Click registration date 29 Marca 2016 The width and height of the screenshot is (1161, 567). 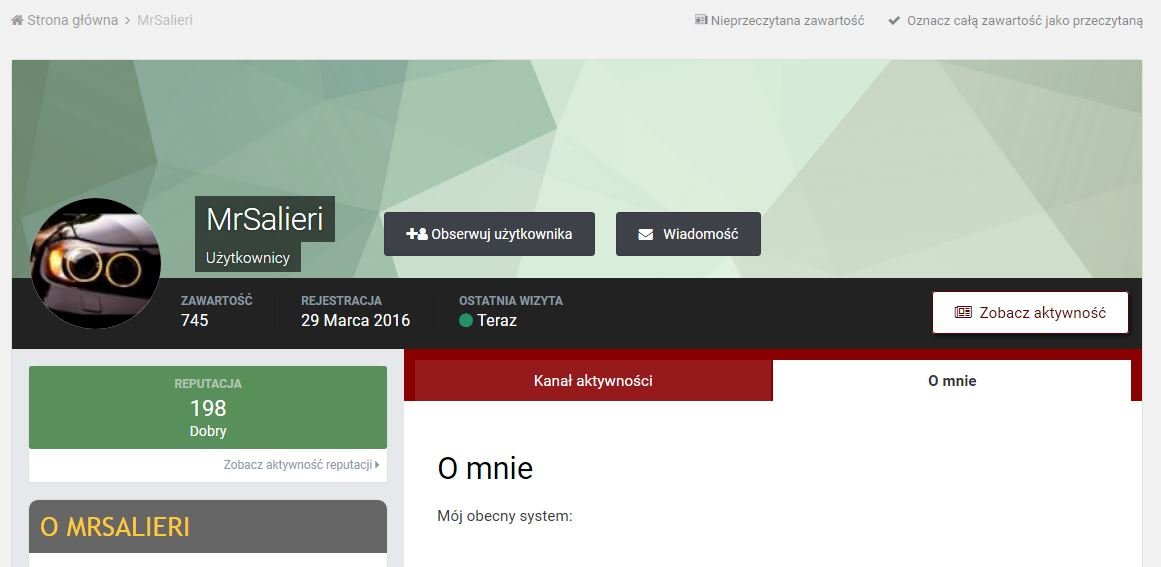(x=355, y=321)
